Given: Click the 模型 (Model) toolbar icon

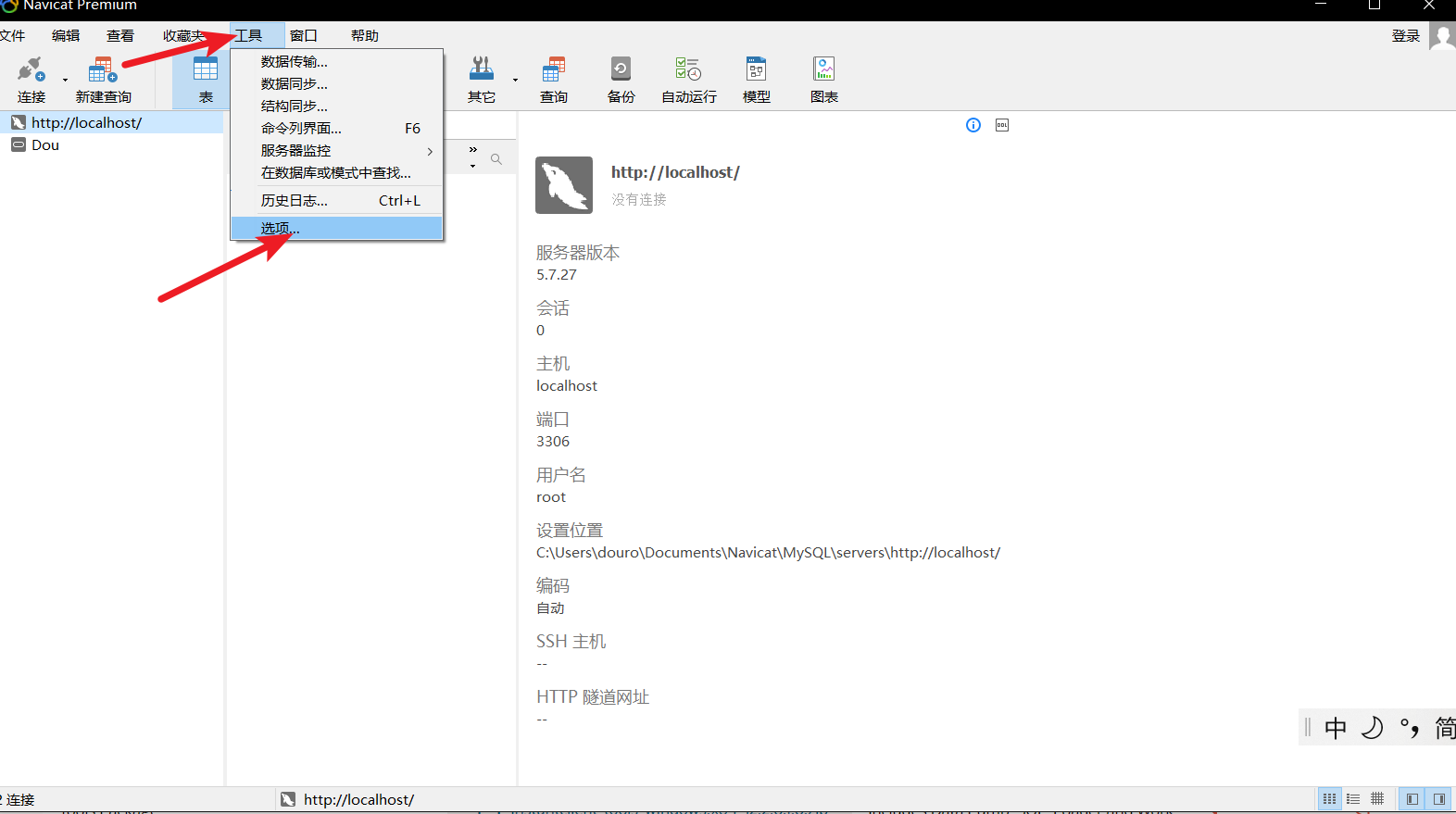Looking at the screenshot, I should point(756,80).
